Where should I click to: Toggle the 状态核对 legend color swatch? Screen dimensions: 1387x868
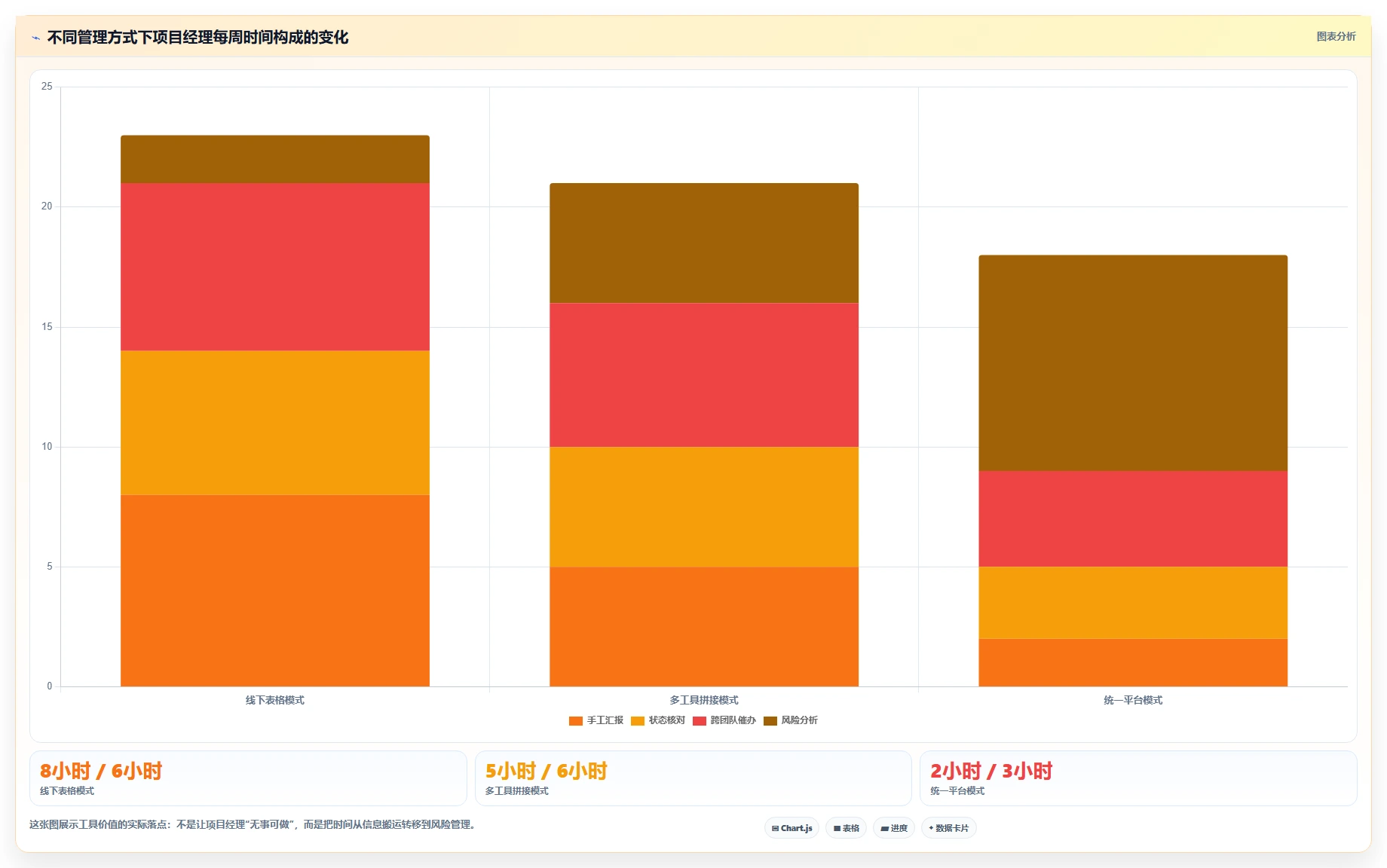pos(638,721)
